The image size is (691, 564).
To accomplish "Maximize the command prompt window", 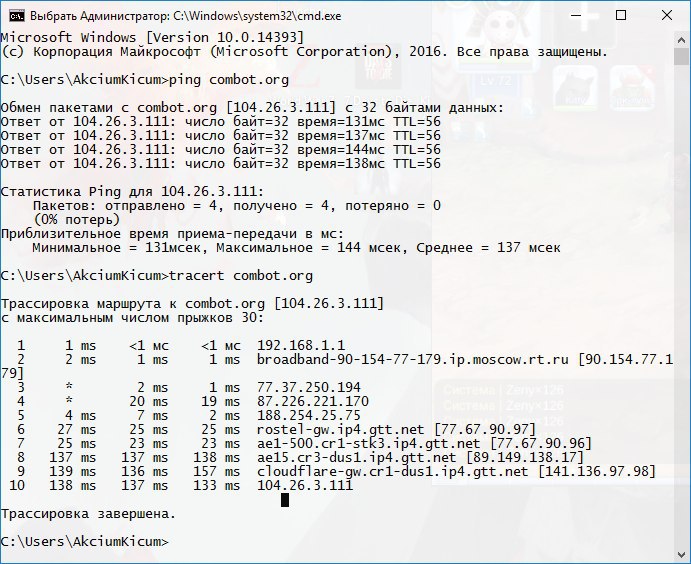I will point(621,16).
